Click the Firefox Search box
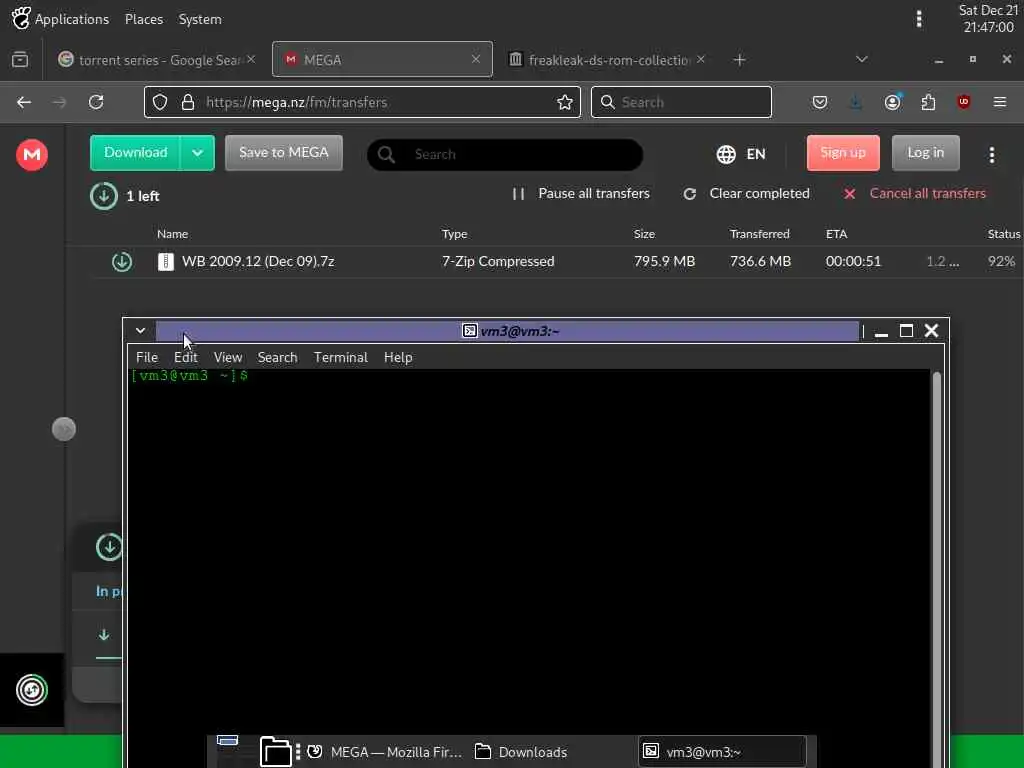Screen dimensions: 1024x768 tap(681, 102)
